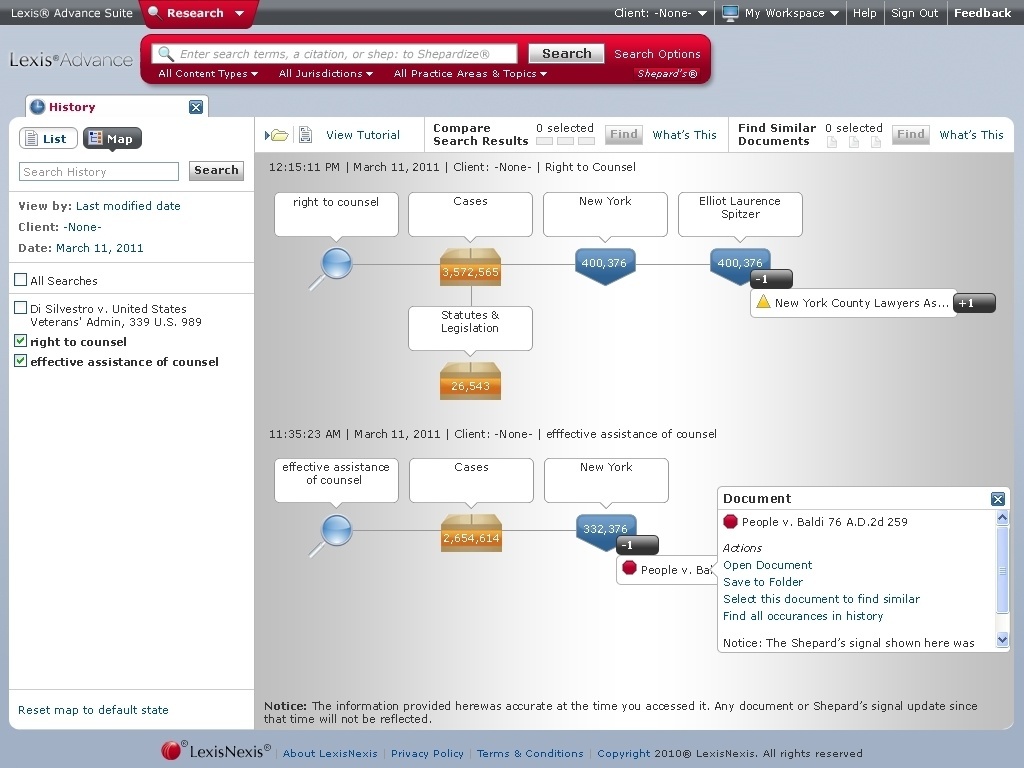Collapse the -1 badge under Elliot Laurence Spitzer
Image resolution: width=1024 pixels, height=768 pixels.
pyautogui.click(x=771, y=279)
